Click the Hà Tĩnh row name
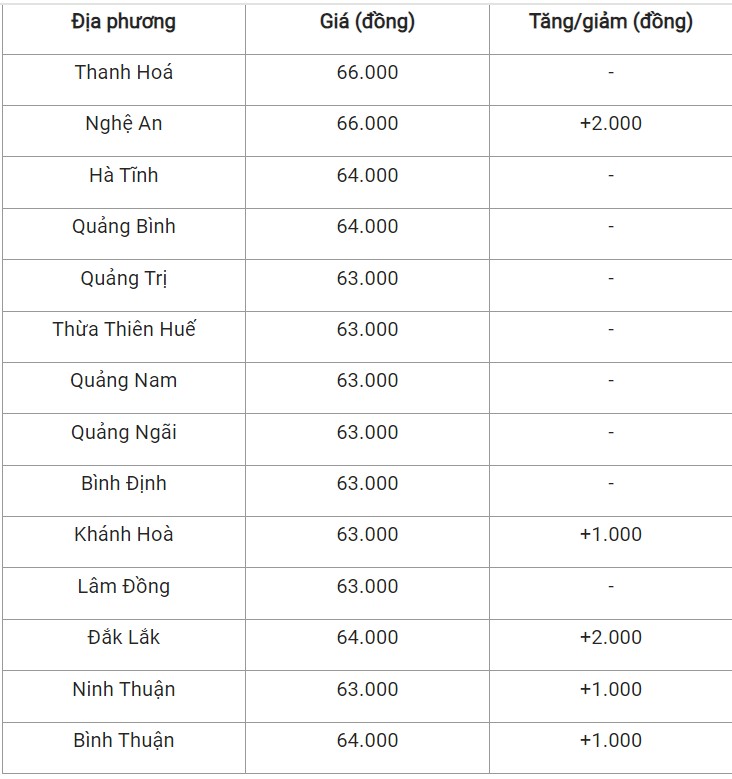 click(123, 175)
